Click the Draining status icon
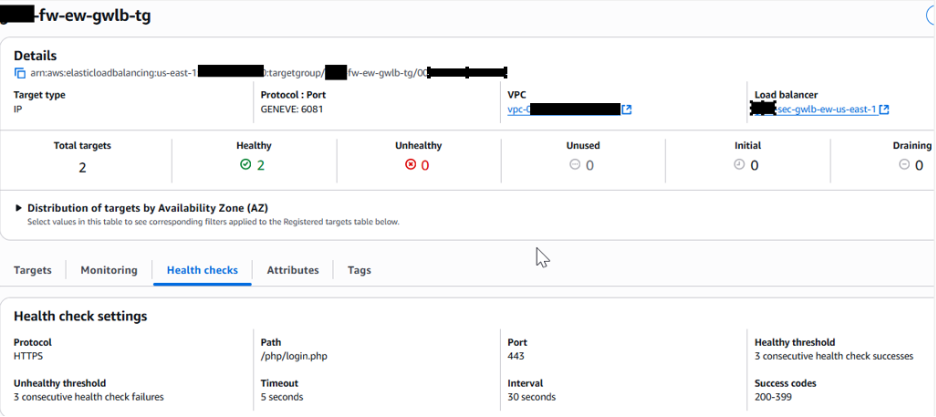The width and height of the screenshot is (936, 417). point(904,165)
